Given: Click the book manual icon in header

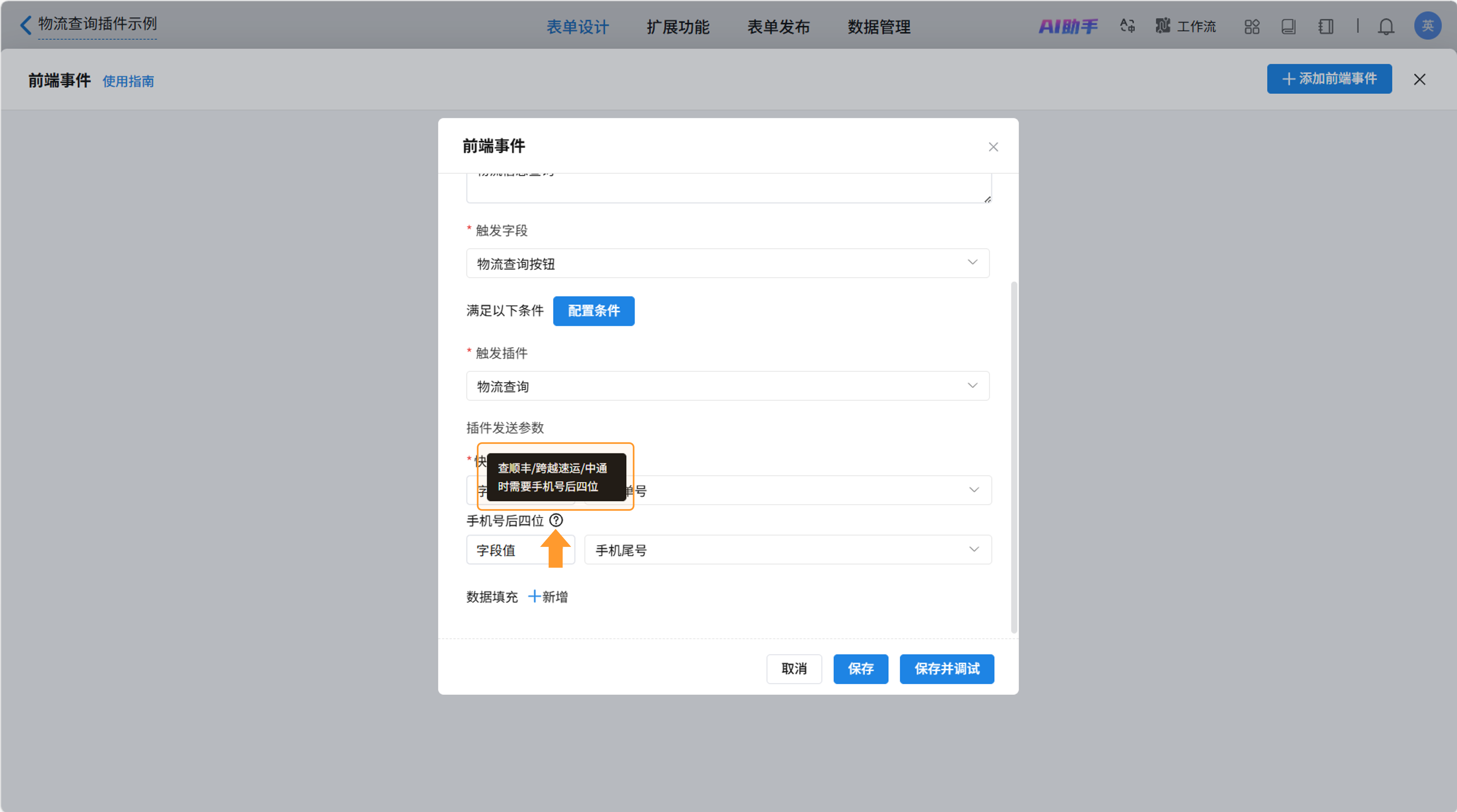Looking at the screenshot, I should point(1288,26).
